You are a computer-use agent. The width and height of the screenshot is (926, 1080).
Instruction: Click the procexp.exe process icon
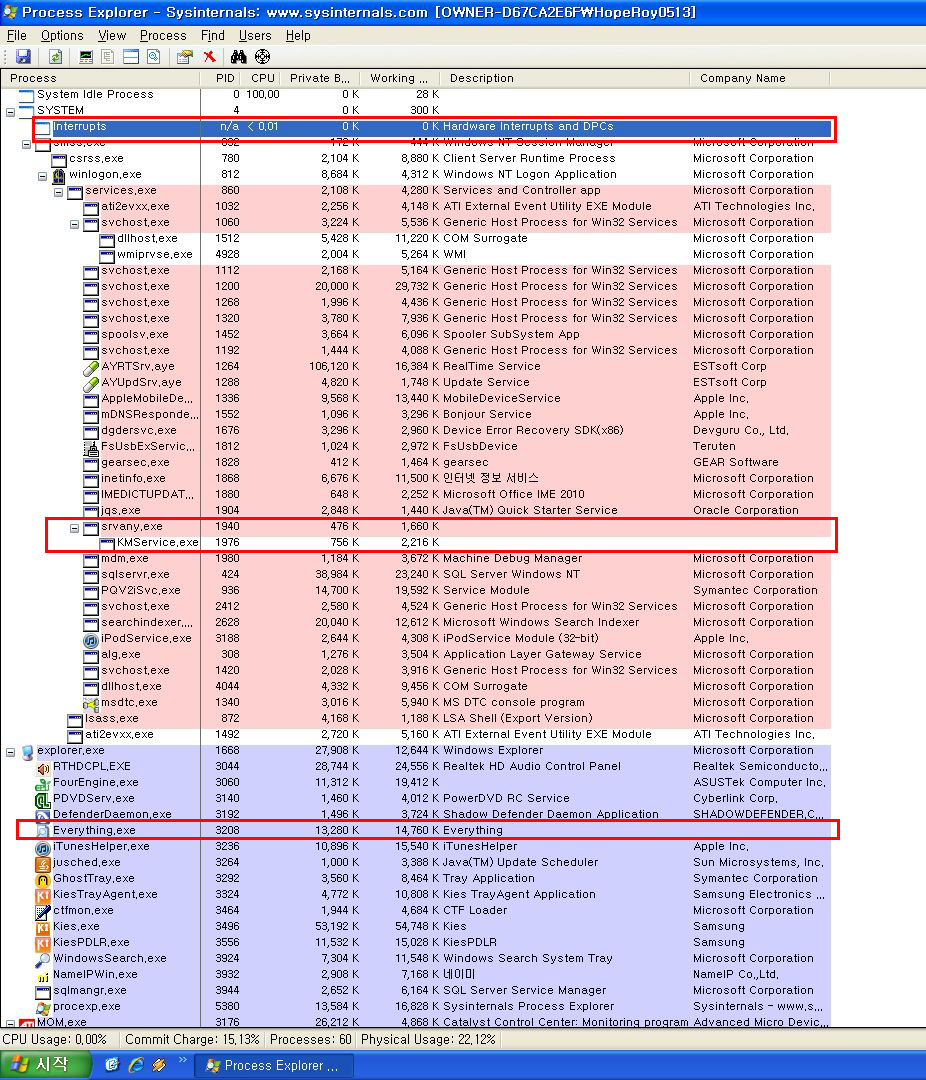(x=43, y=1008)
